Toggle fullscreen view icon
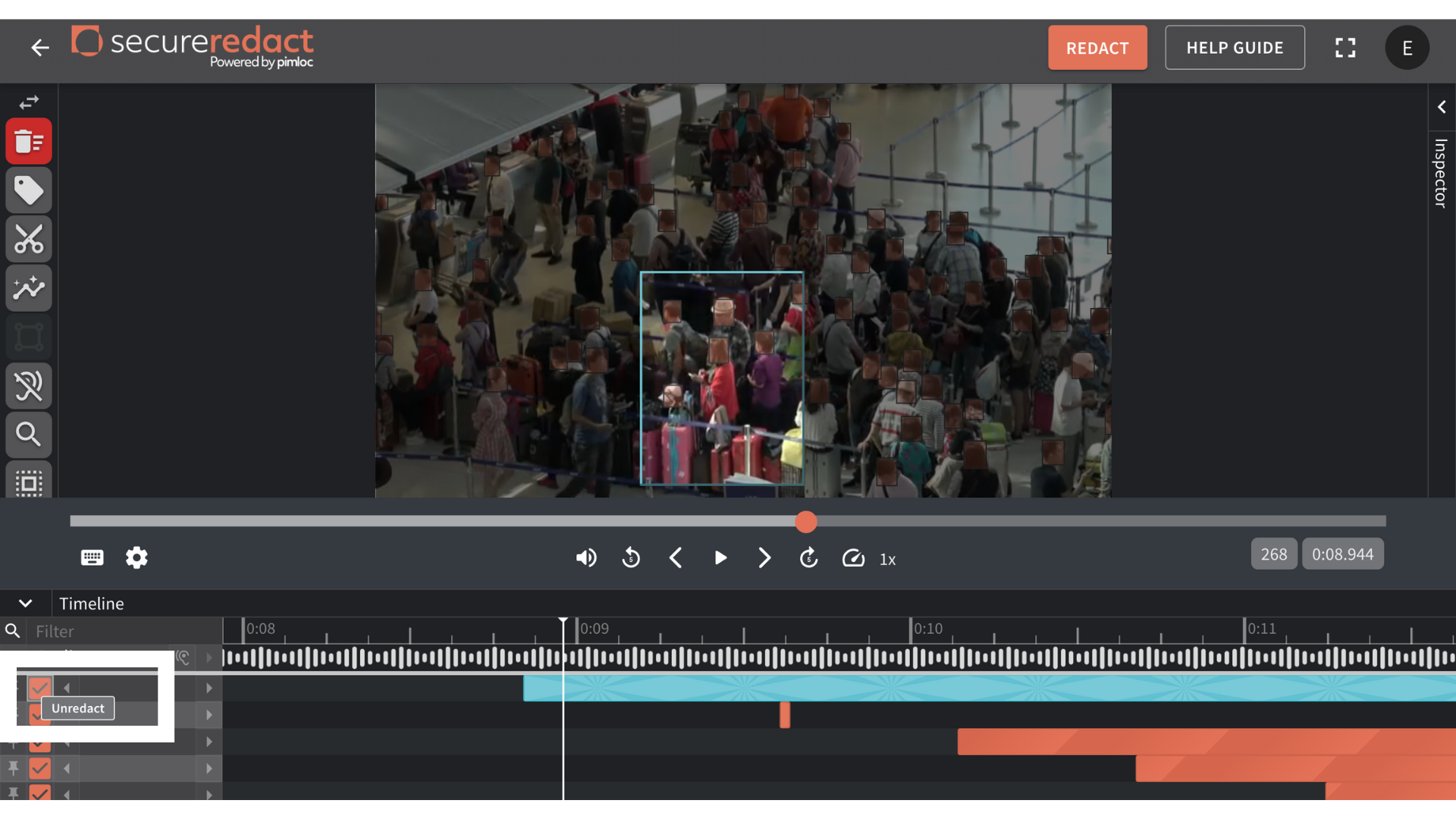Viewport: 1456px width, 819px height. click(1345, 48)
